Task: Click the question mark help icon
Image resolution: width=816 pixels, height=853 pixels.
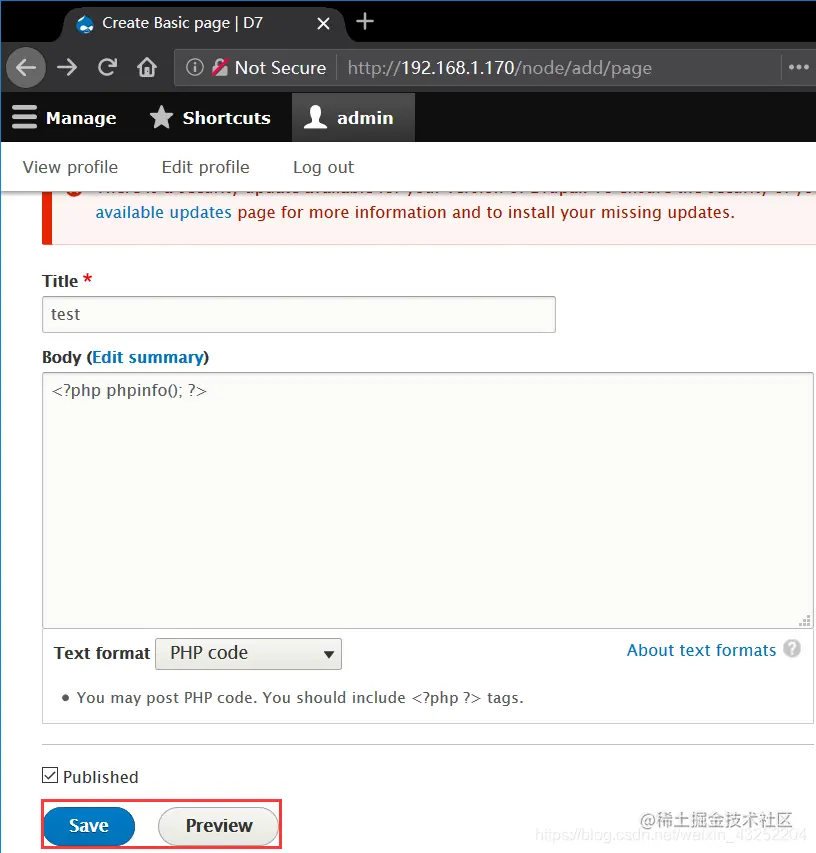Action: 792,648
